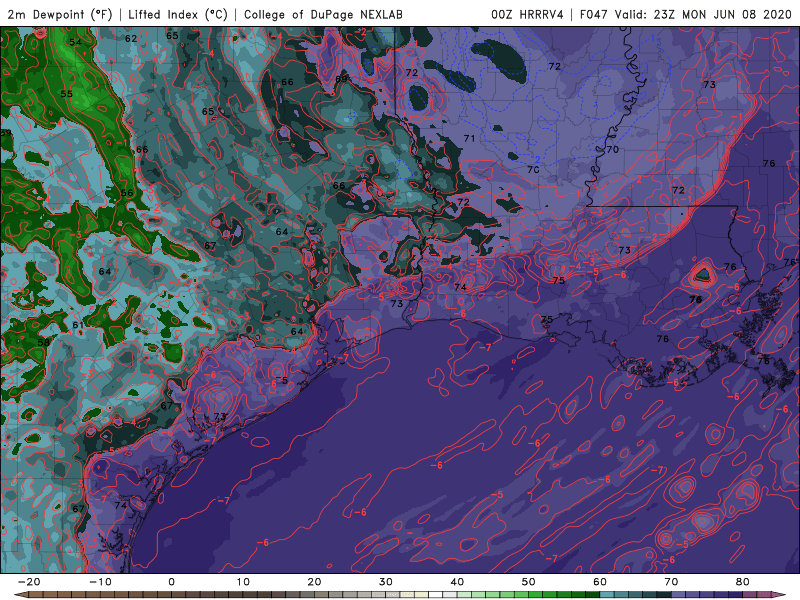Click the '-20' colorbar label
The image size is (800, 600).
pos(29,582)
